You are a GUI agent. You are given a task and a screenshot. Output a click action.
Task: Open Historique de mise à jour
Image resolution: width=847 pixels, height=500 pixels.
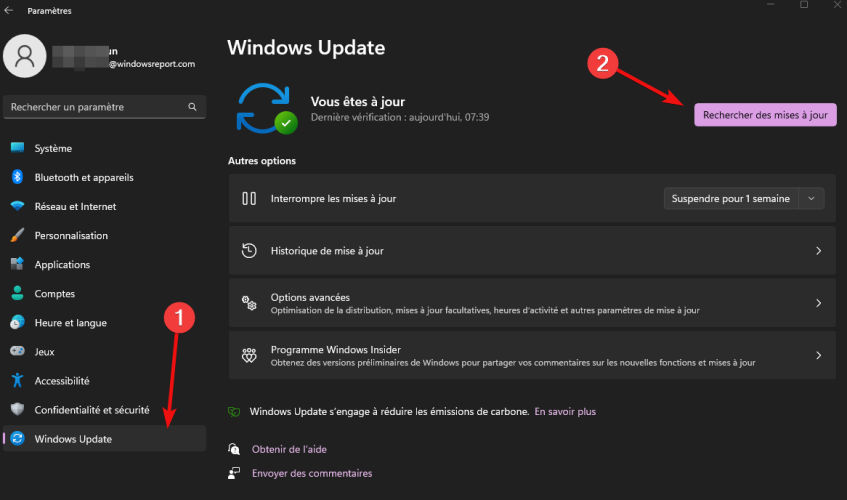[x=532, y=251]
